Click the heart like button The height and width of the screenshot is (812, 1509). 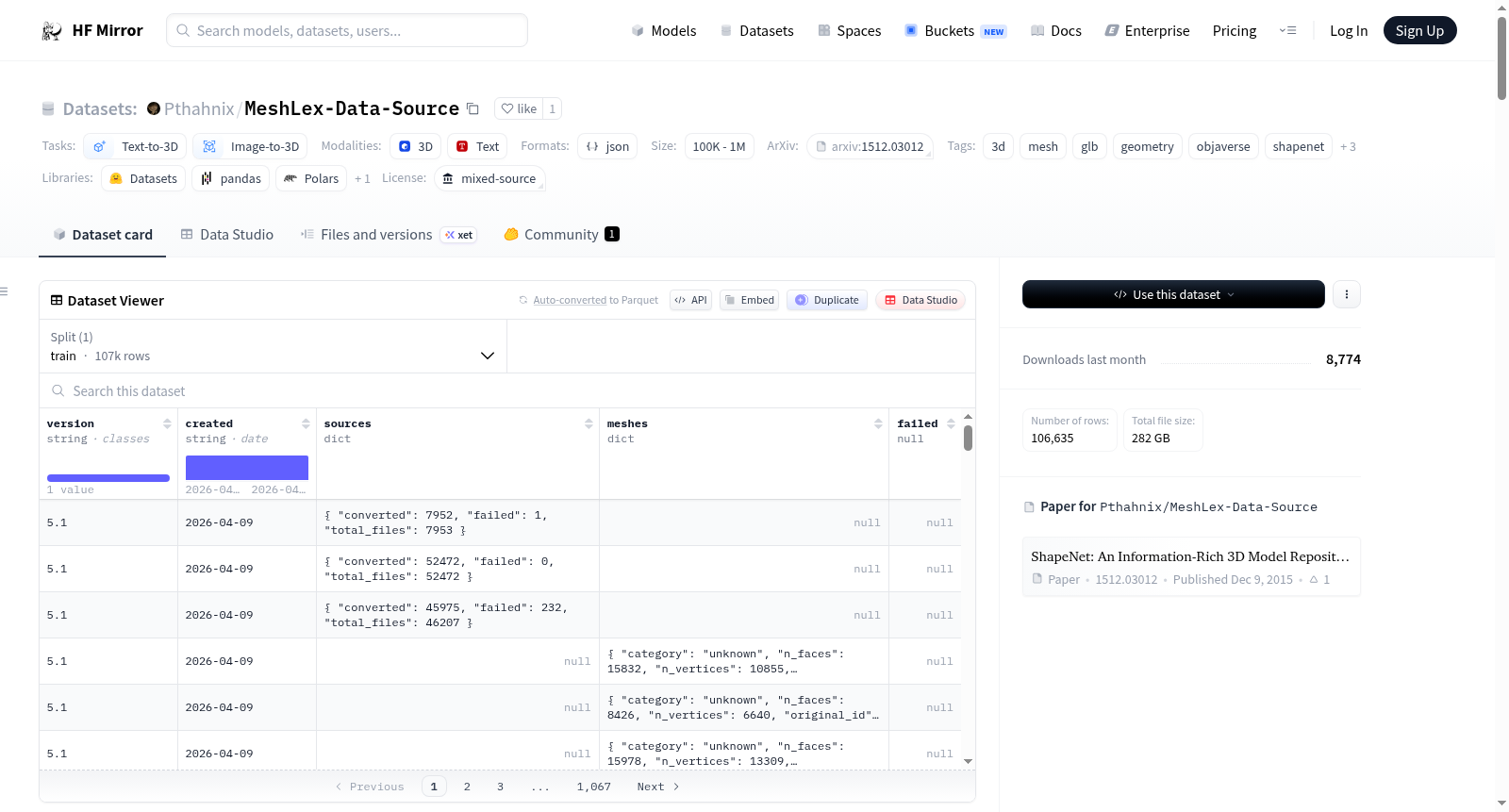[519, 108]
